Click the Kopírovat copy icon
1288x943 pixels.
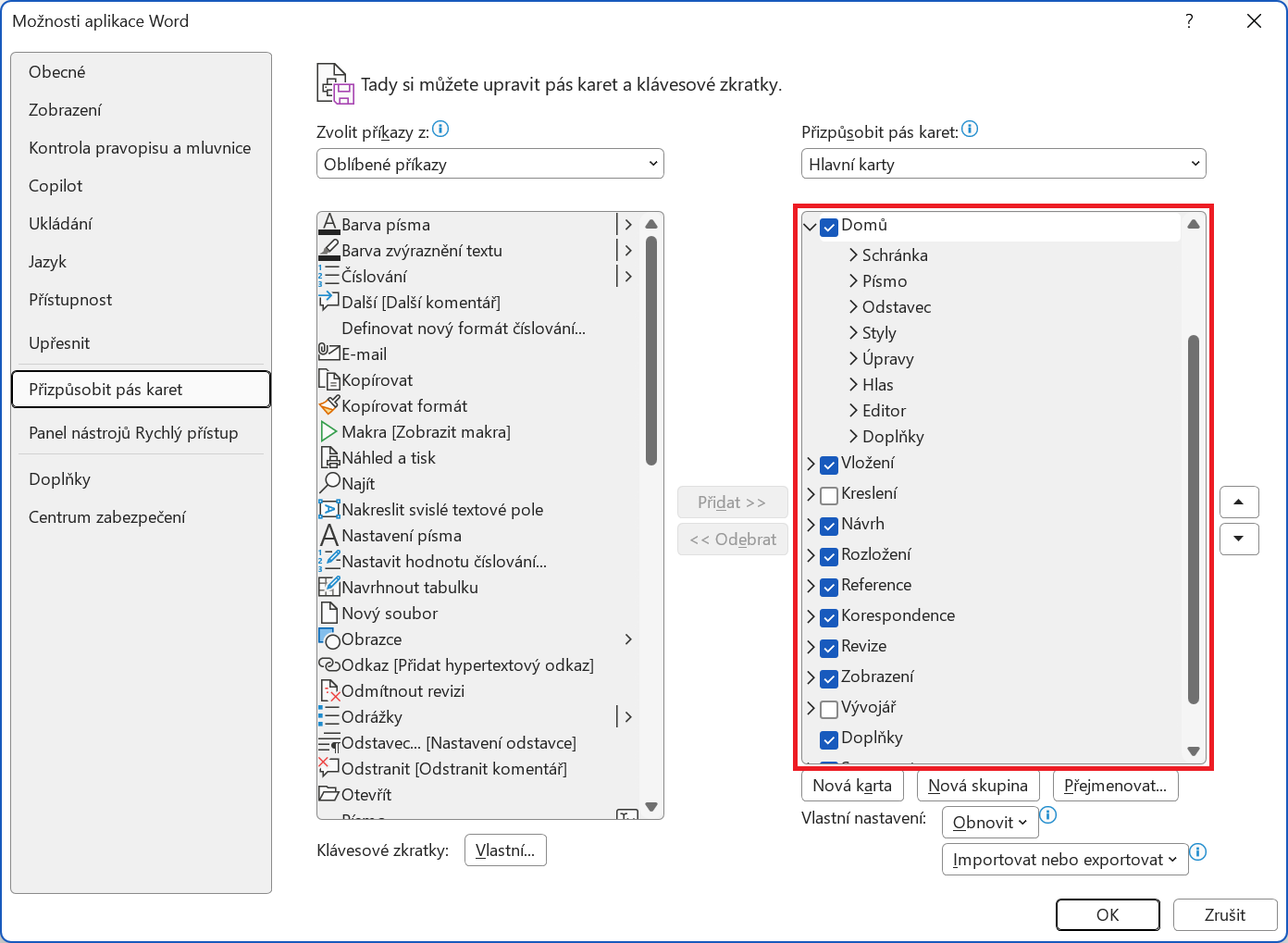click(x=328, y=379)
